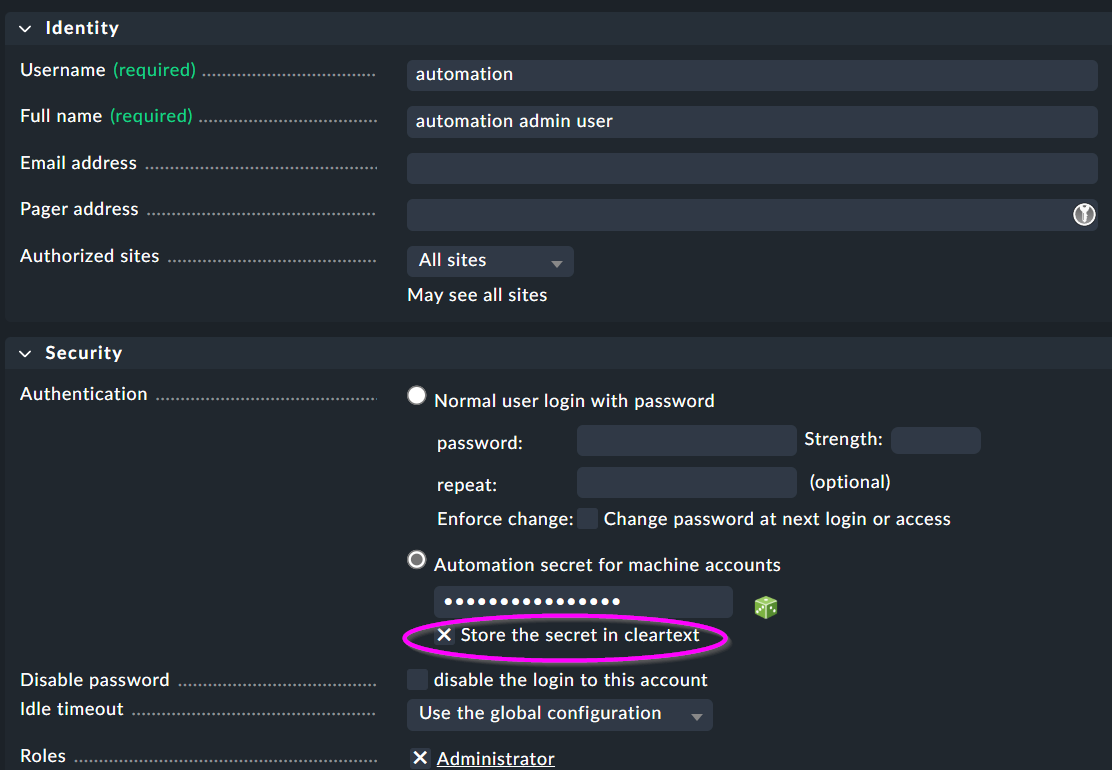Click the password input field
Screen dimensions: 1112x770
click(686, 440)
